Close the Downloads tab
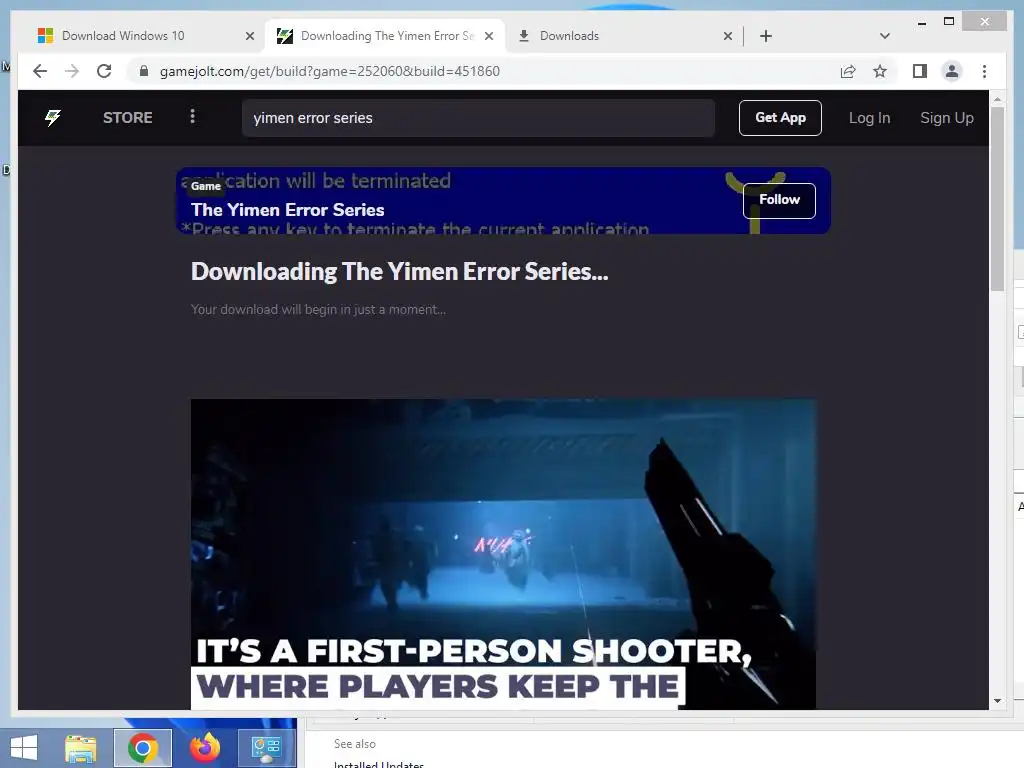 point(728,36)
